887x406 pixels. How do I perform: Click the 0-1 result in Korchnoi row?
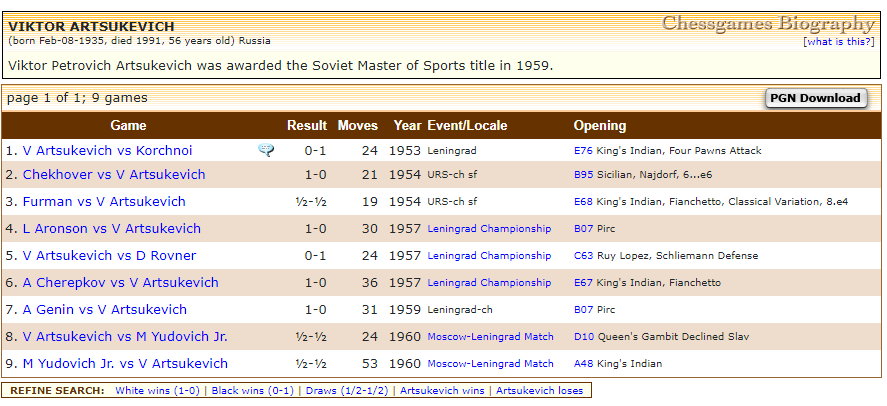coord(316,150)
